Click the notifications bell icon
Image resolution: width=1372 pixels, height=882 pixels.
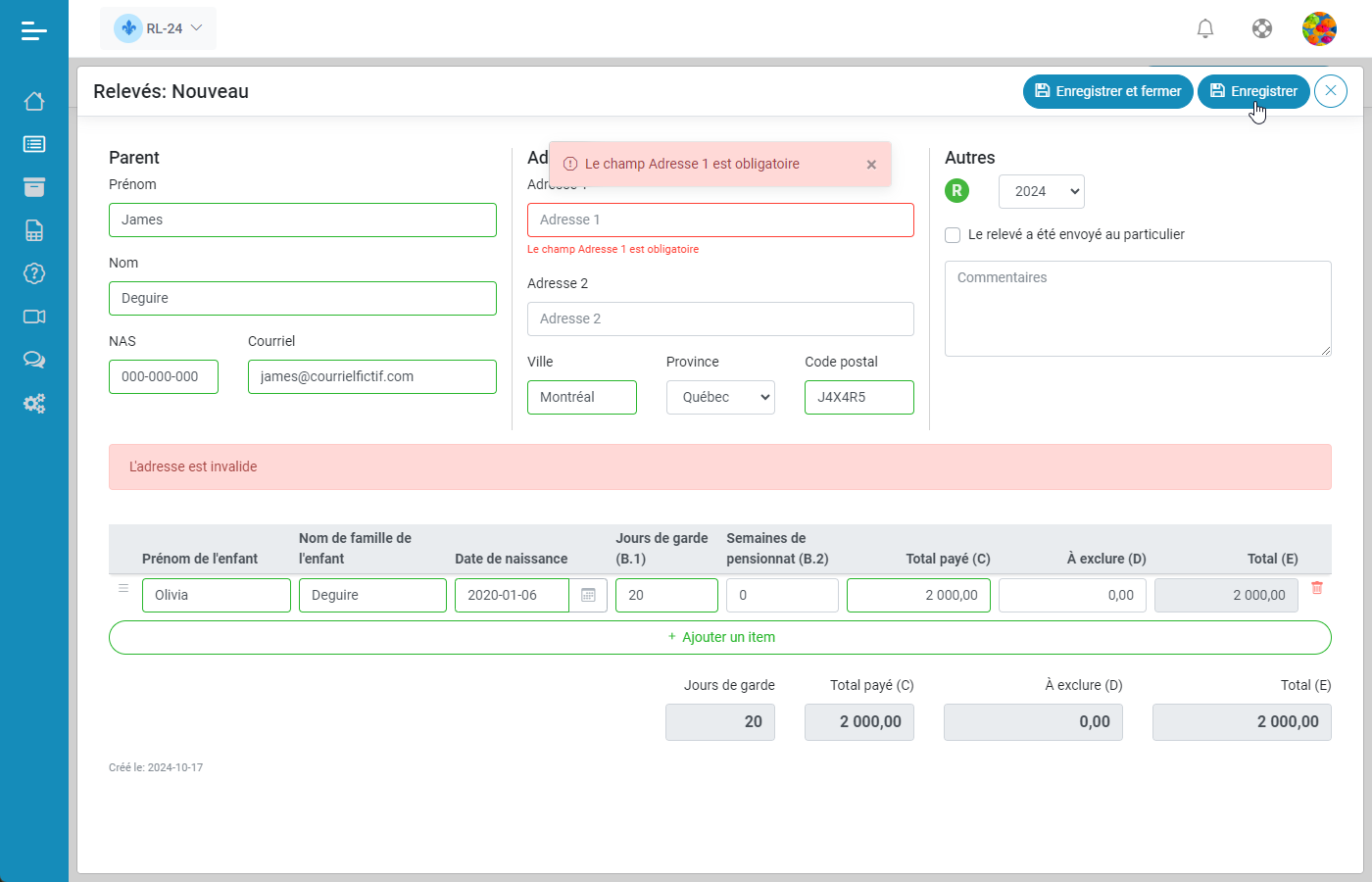pos(1205,28)
